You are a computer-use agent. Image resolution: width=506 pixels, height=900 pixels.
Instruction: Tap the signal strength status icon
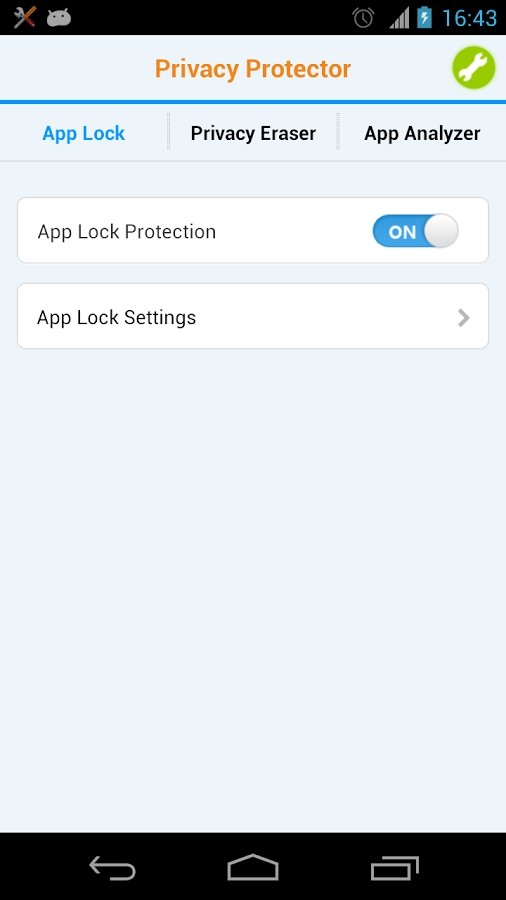tap(399, 18)
